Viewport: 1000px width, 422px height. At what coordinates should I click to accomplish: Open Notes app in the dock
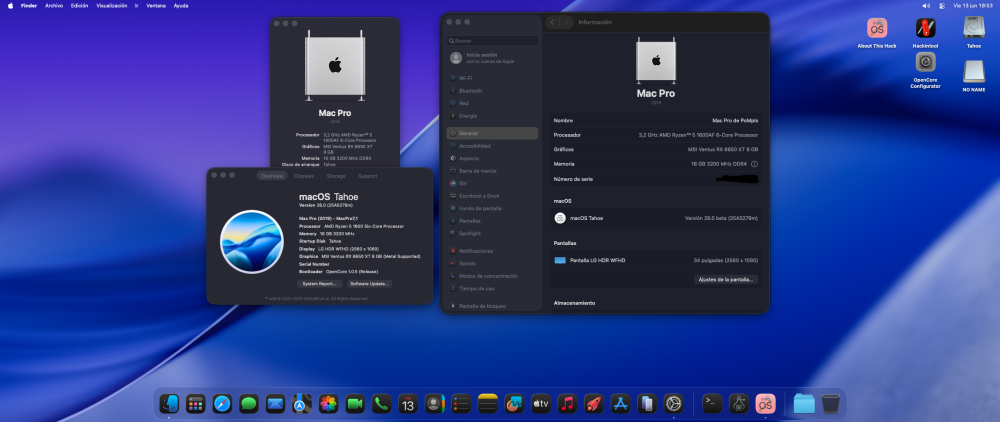tap(488, 404)
